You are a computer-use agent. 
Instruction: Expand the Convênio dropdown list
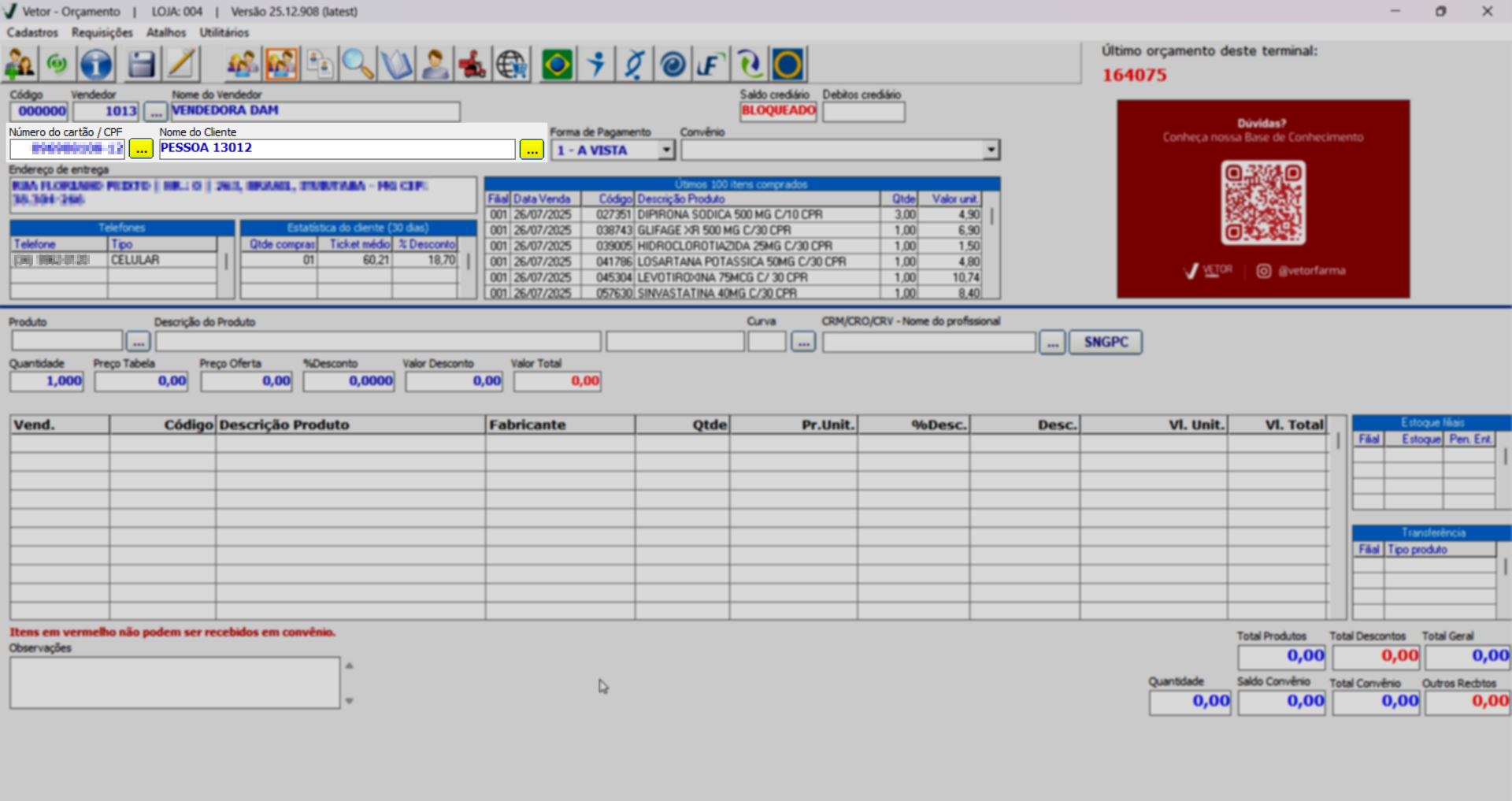(x=991, y=150)
